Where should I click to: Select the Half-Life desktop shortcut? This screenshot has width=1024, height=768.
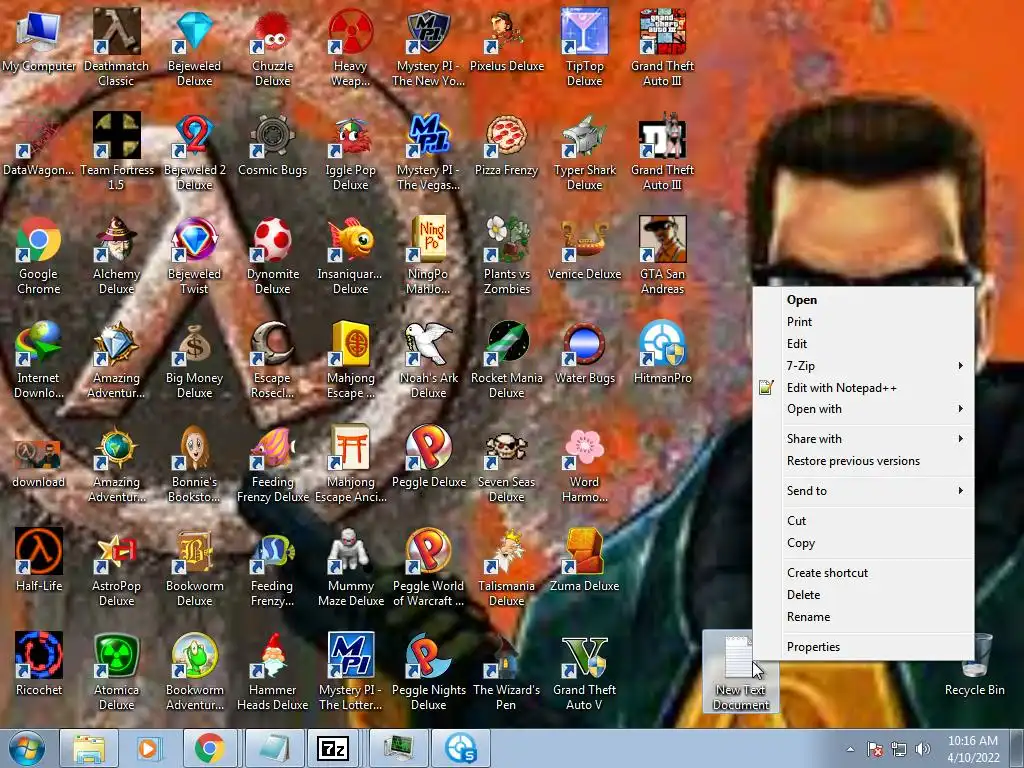coord(39,560)
